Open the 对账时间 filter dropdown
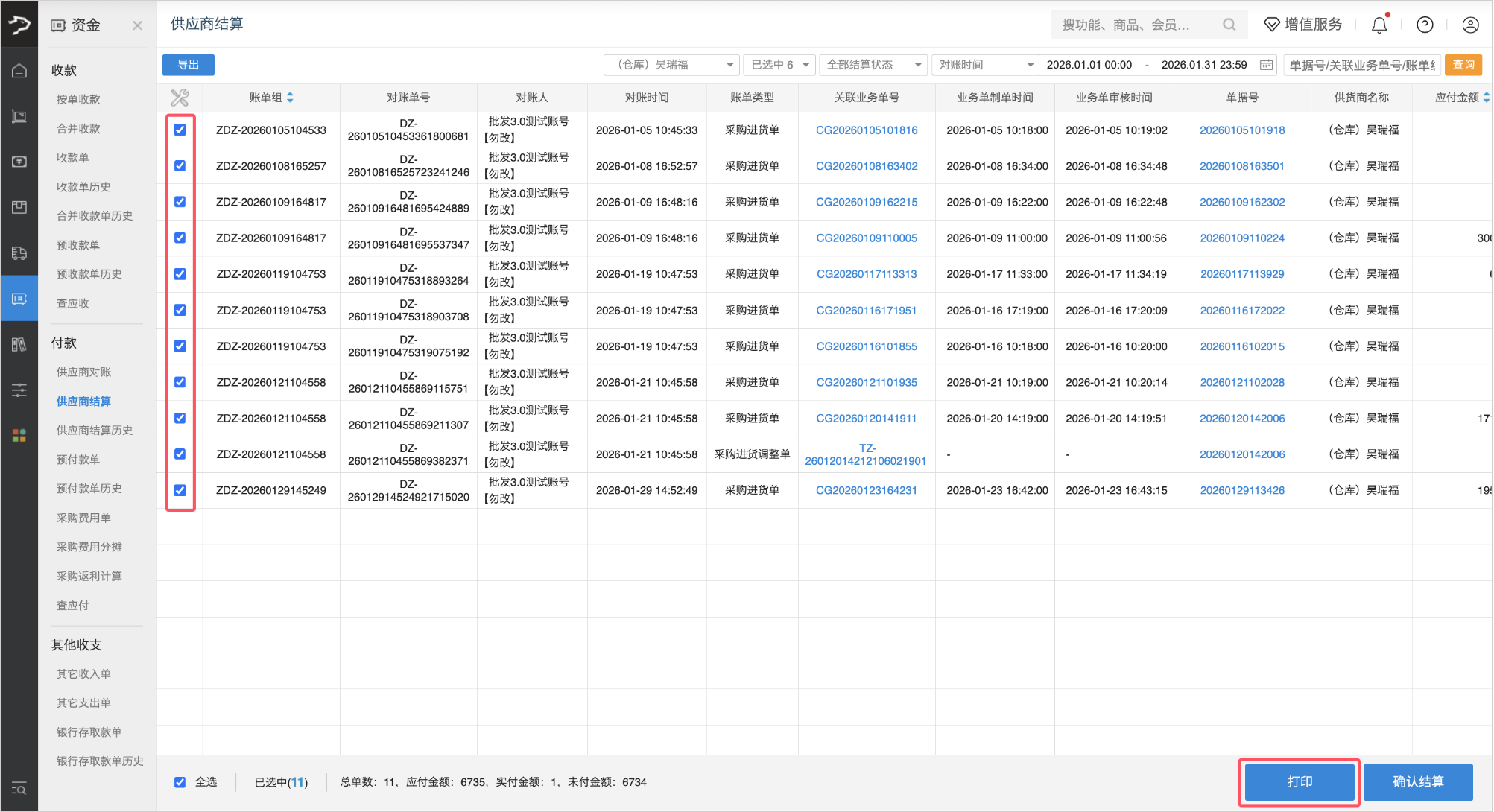The height and width of the screenshot is (812, 1494). (985, 65)
